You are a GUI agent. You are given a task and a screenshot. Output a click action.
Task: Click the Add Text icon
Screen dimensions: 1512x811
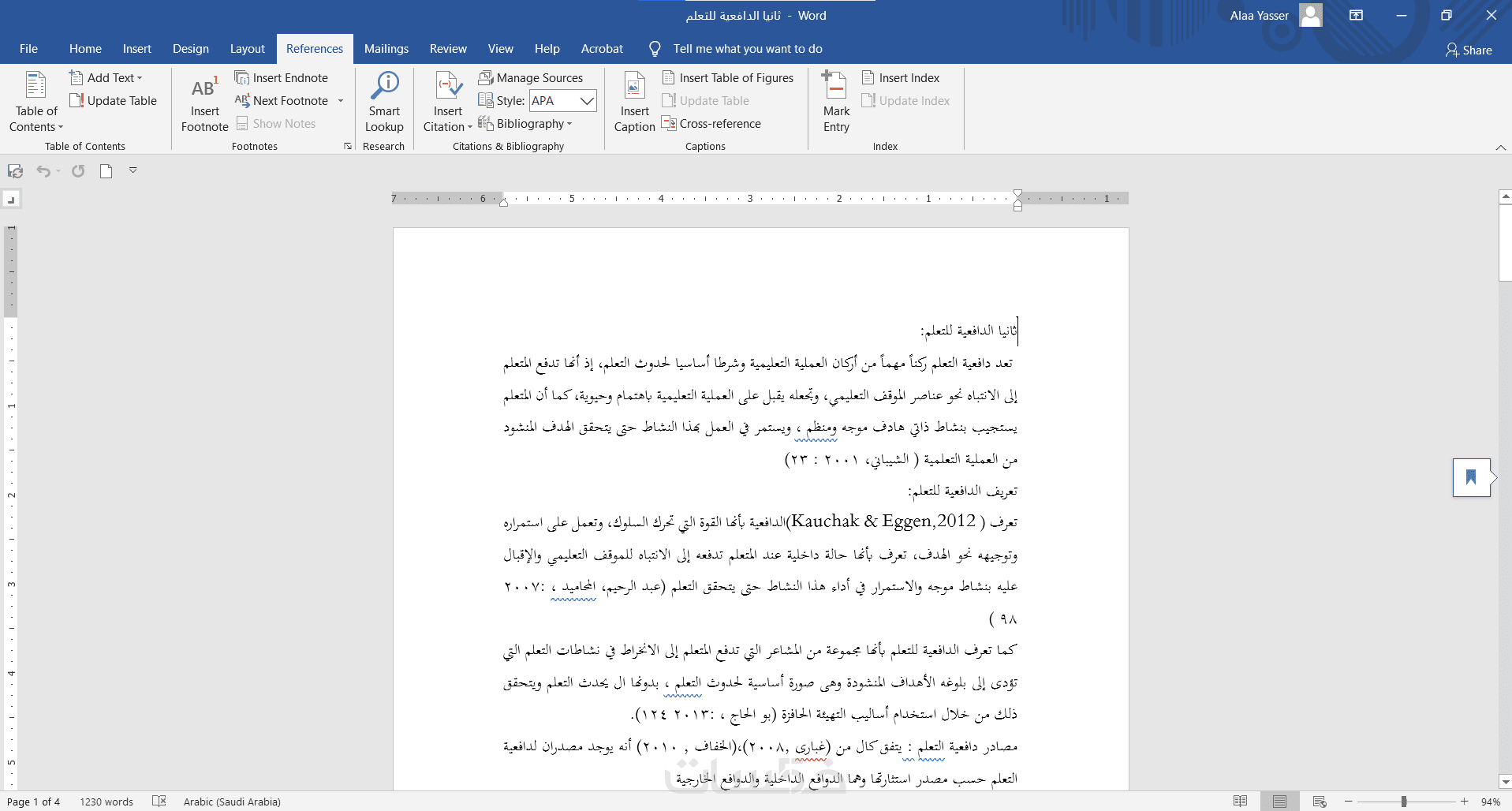77,77
